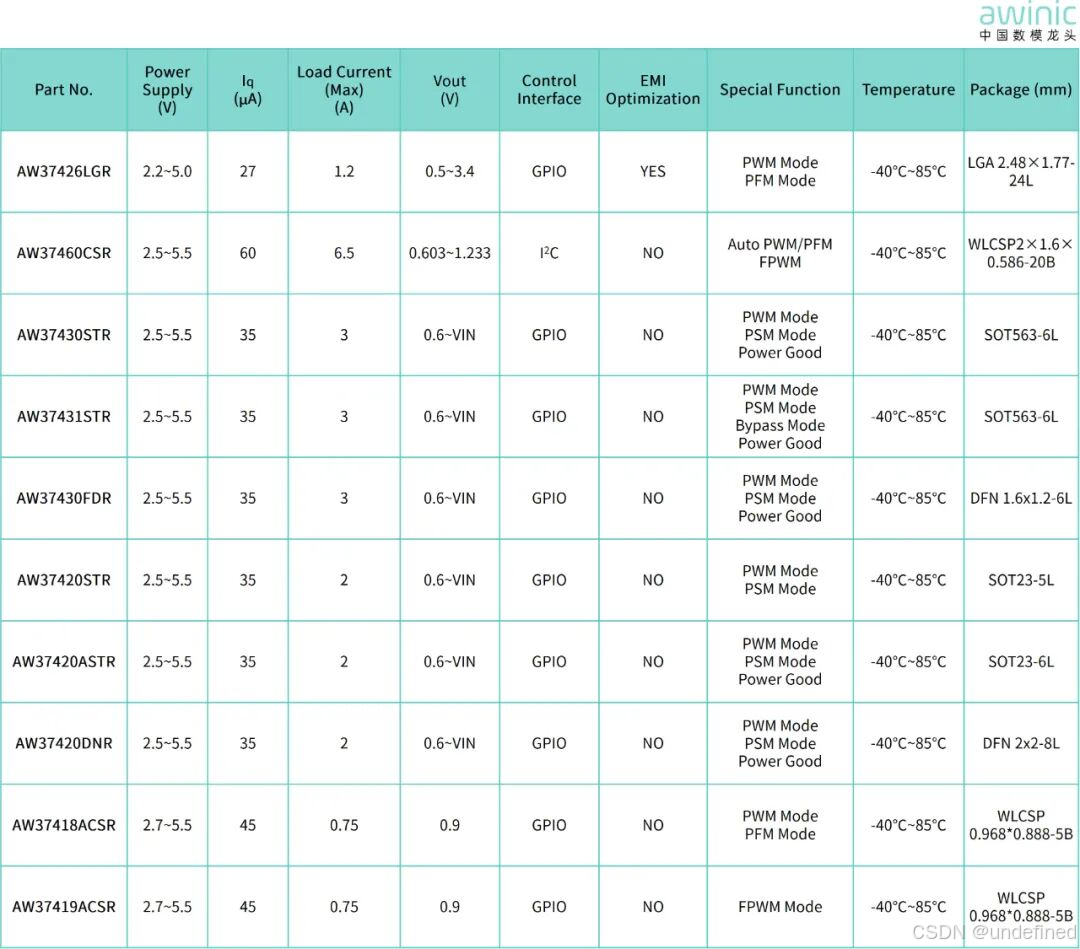1080x949 pixels.
Task: Click the load current value '1.2'
Action: point(344,171)
